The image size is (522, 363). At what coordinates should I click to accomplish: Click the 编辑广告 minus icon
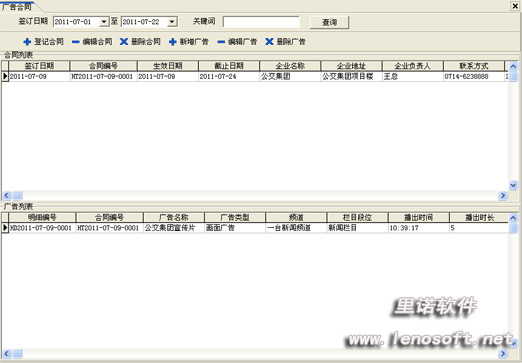pos(221,42)
